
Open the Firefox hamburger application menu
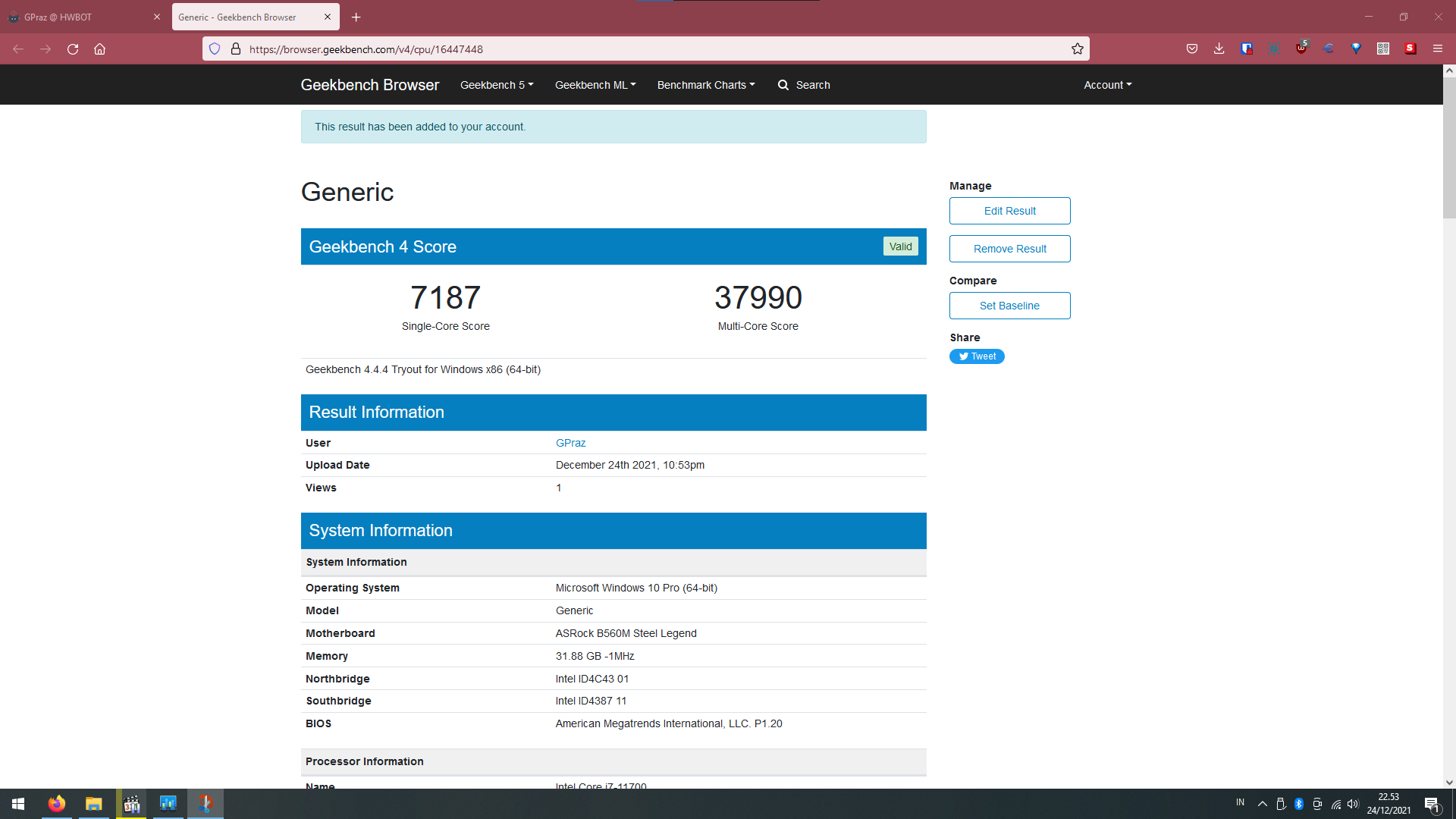coord(1438,49)
